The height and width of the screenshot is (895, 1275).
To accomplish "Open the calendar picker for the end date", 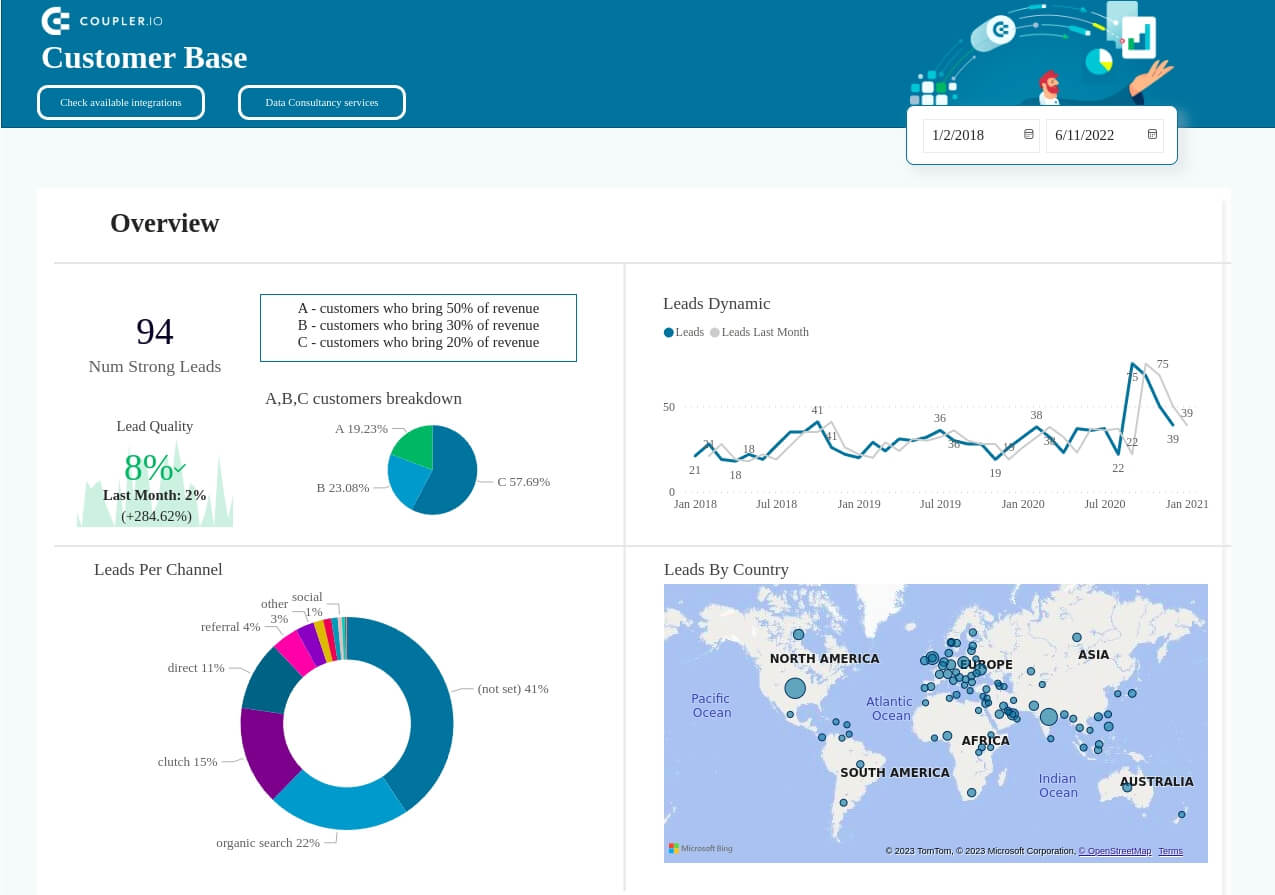I will [1152, 134].
